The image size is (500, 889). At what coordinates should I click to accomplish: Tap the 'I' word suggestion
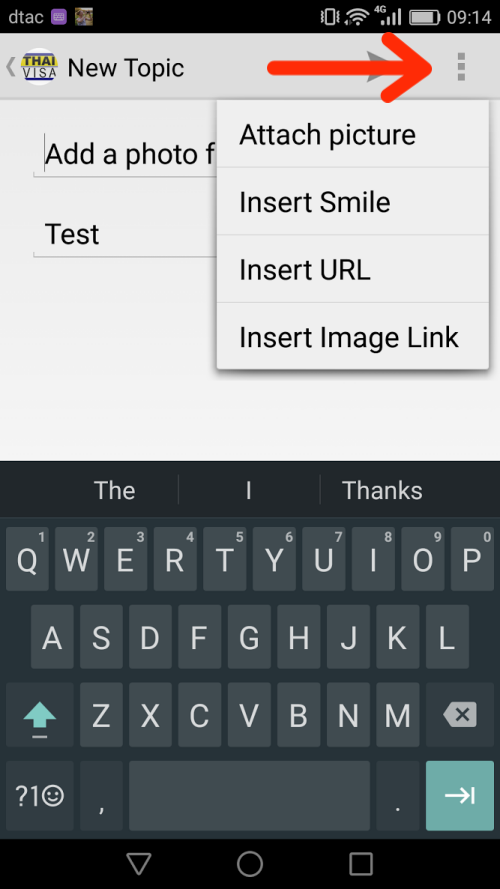coord(249,490)
